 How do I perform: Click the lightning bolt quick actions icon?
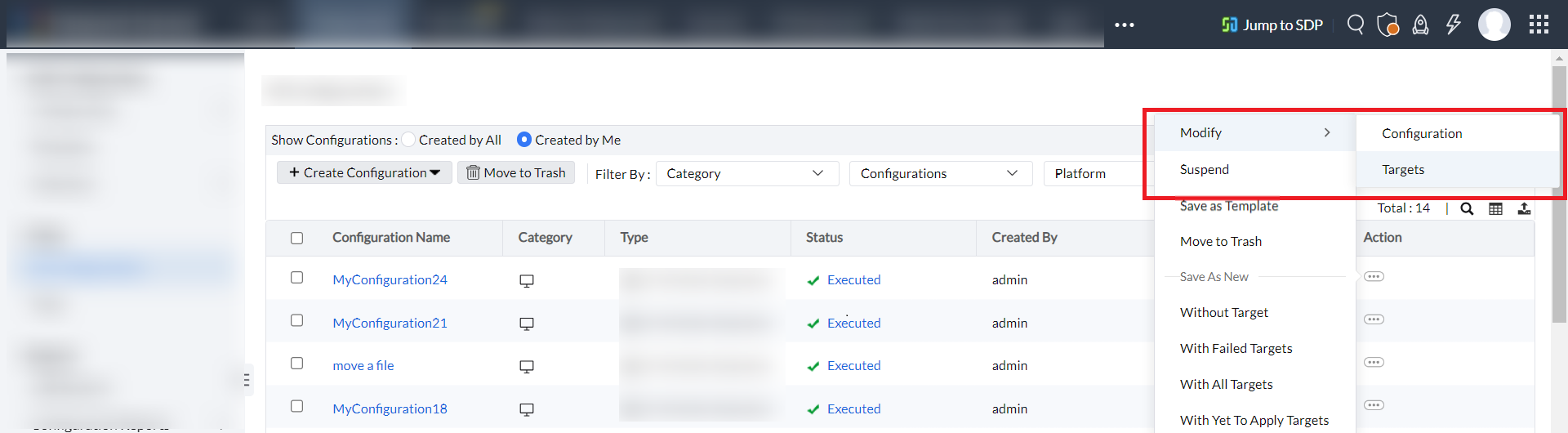click(x=1454, y=25)
